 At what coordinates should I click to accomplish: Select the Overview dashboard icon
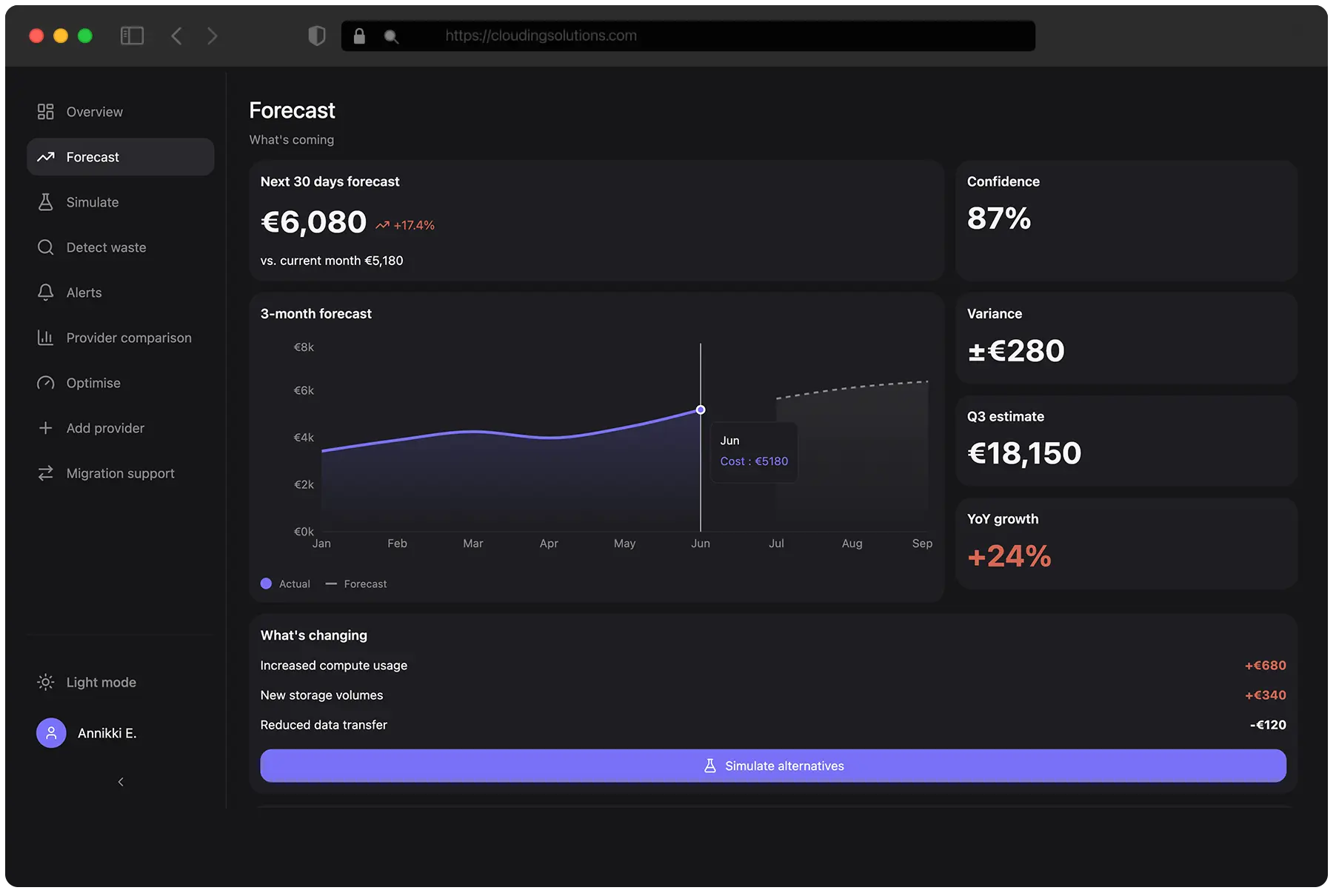pos(45,111)
